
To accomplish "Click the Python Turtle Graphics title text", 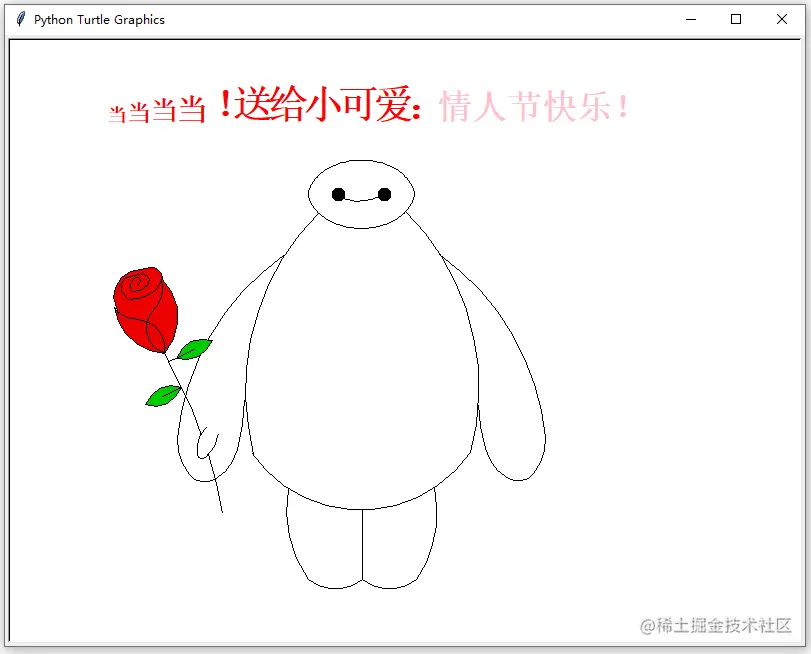I will 99,20.
